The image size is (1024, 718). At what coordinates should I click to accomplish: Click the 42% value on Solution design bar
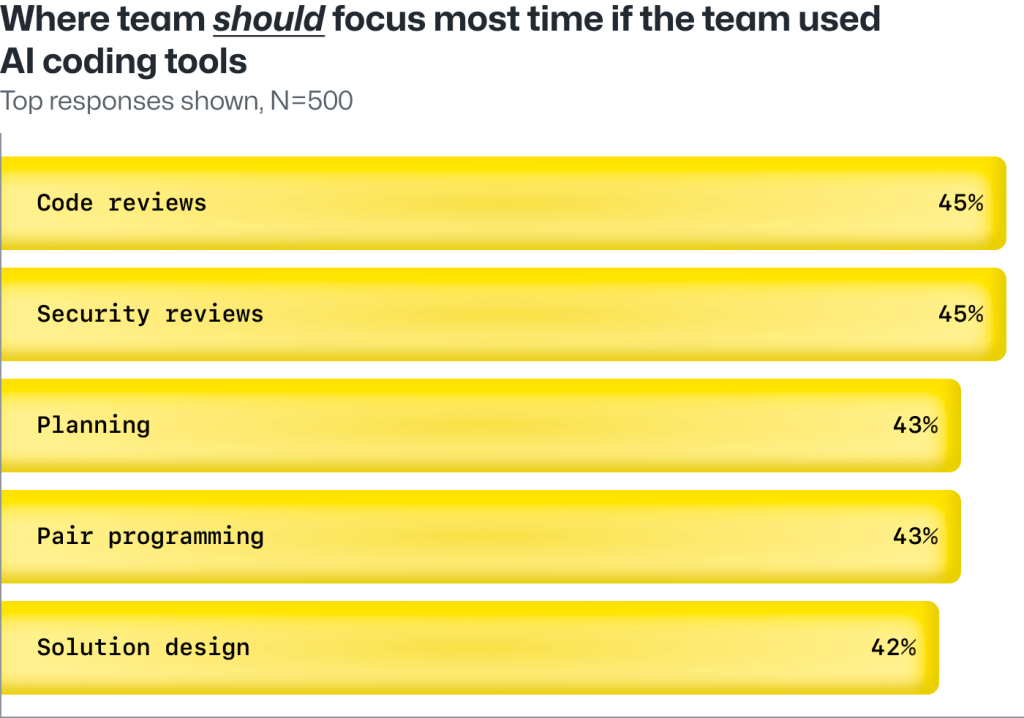(x=893, y=647)
